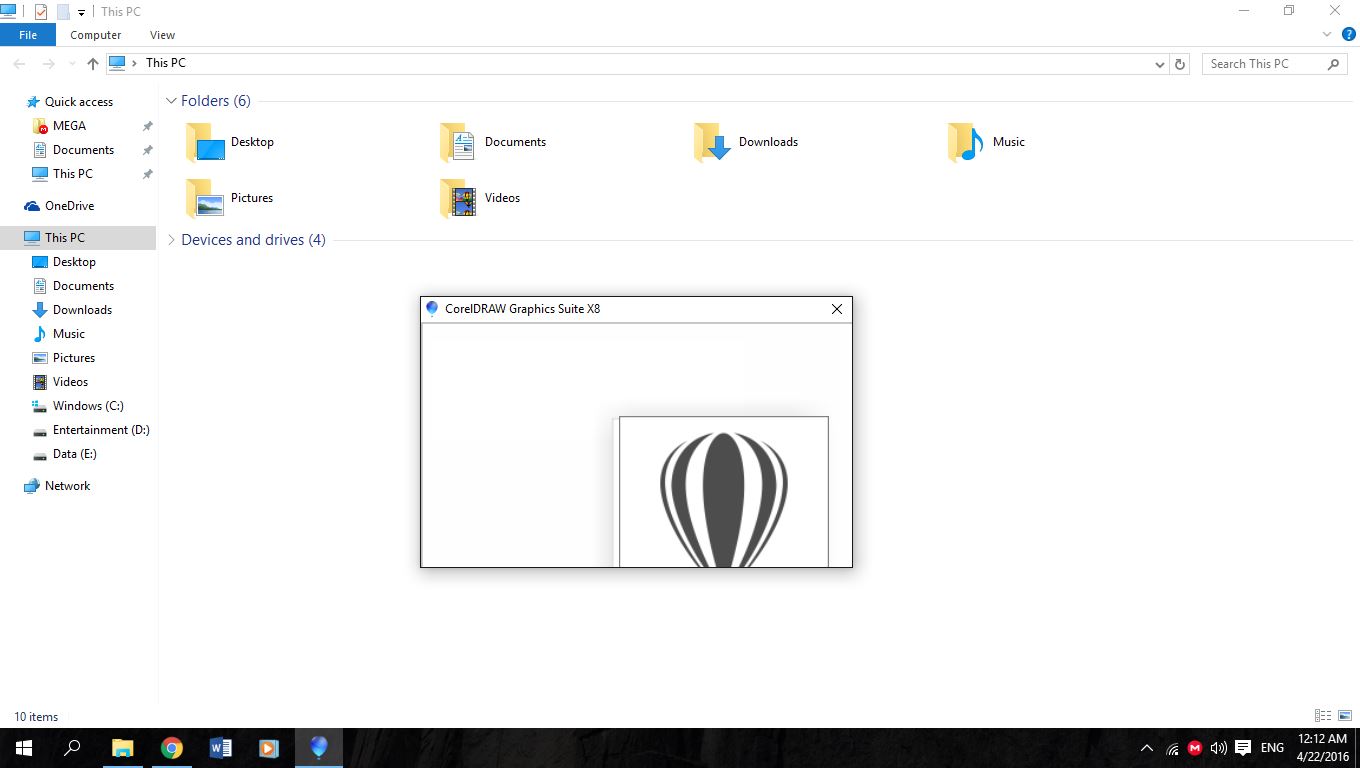
Task: Select Entertainment (D:) drive in sidebar
Action: pyautogui.click(x=101, y=430)
